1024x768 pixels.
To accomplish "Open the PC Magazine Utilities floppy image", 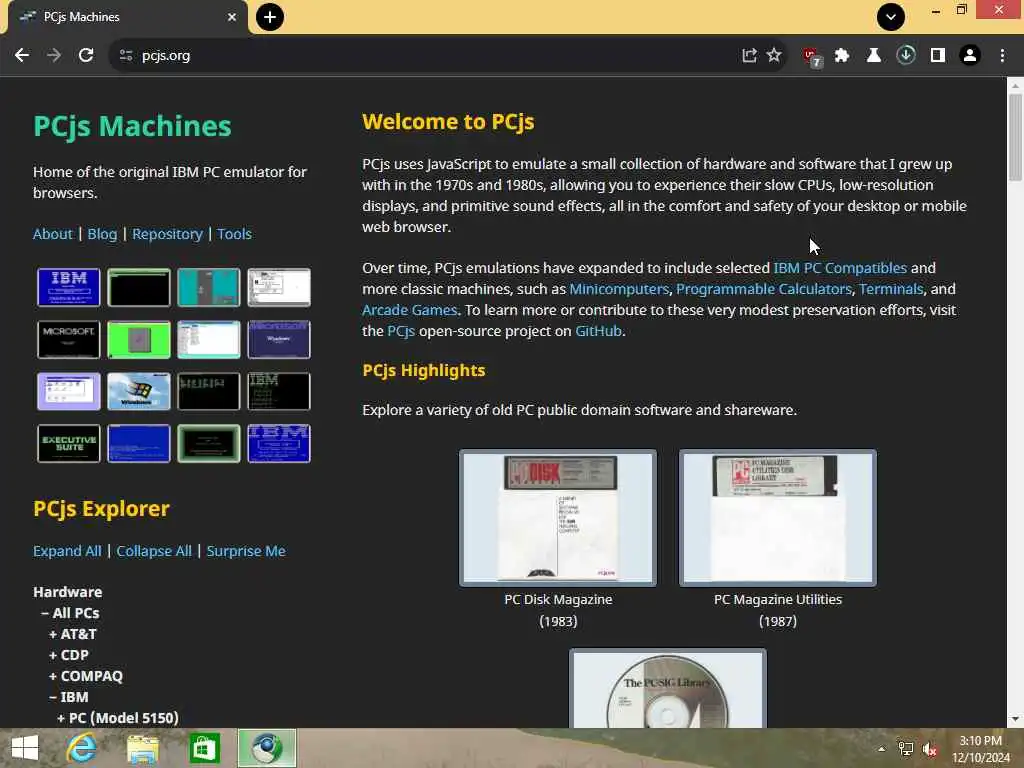I will [x=778, y=518].
